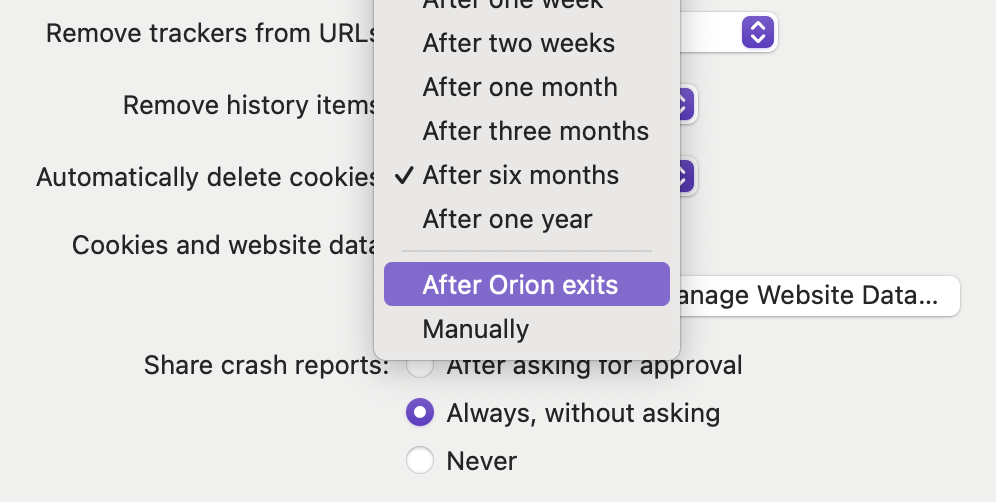Expand the Remove history items popup arrow
The height and width of the screenshot is (502, 996).
pyautogui.click(x=684, y=104)
